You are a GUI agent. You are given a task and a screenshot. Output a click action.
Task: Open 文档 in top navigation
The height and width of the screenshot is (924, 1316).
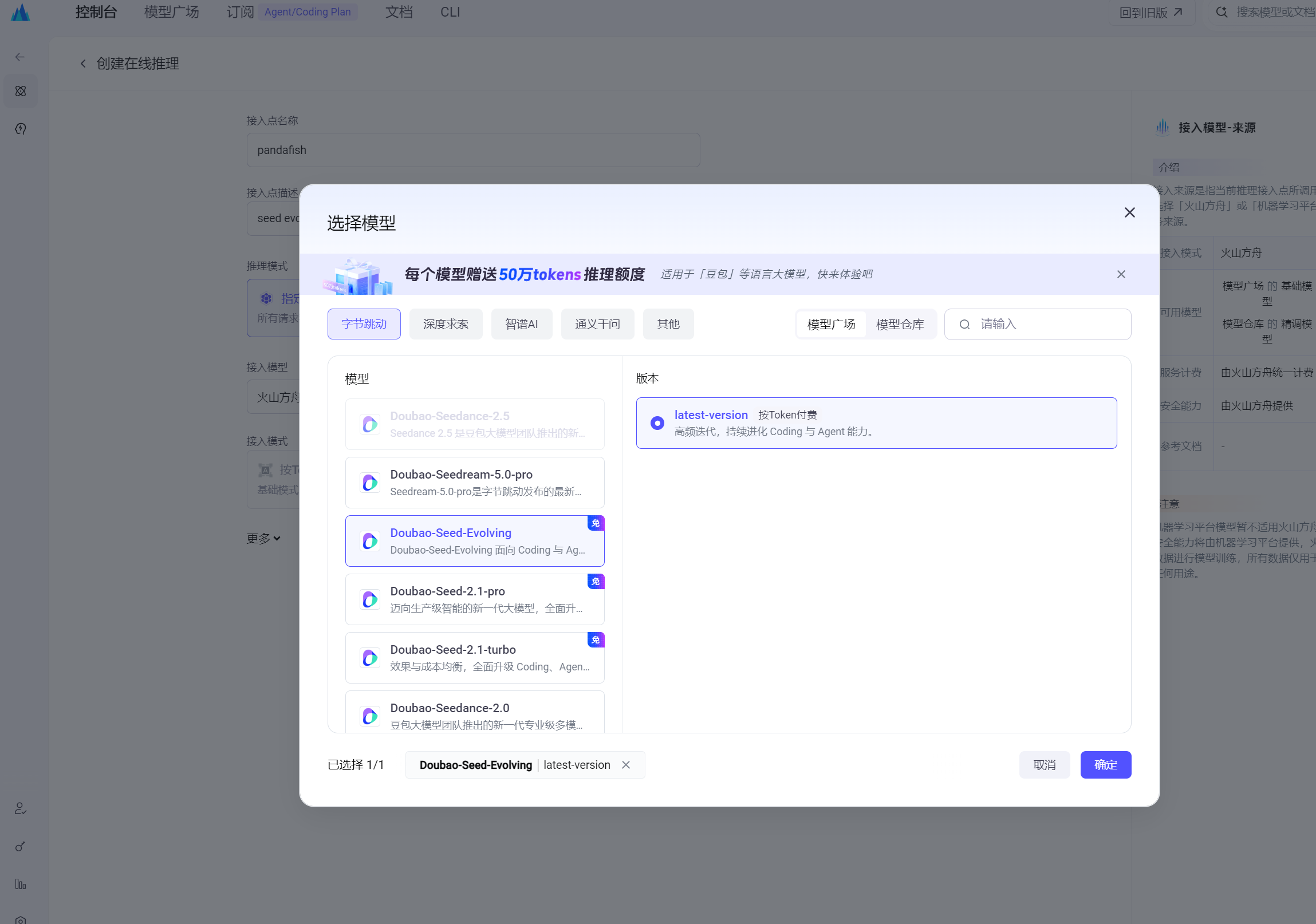pos(399,12)
